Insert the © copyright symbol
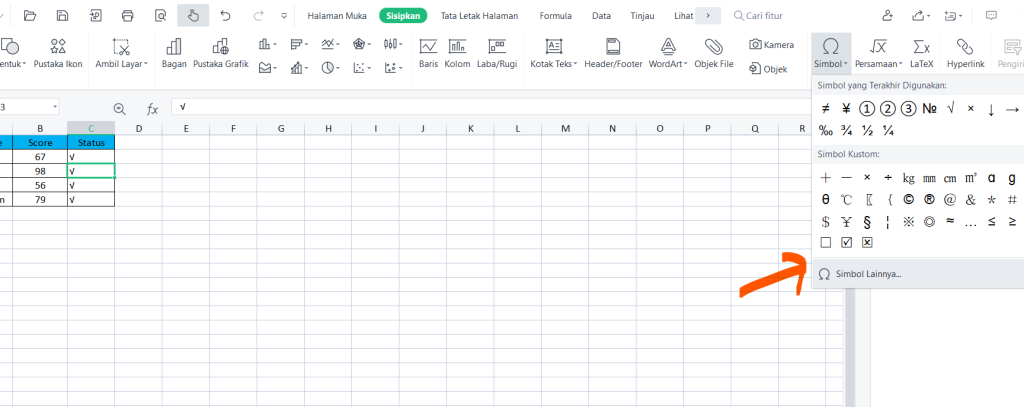Viewport: 1024px width, 407px height. (908, 200)
